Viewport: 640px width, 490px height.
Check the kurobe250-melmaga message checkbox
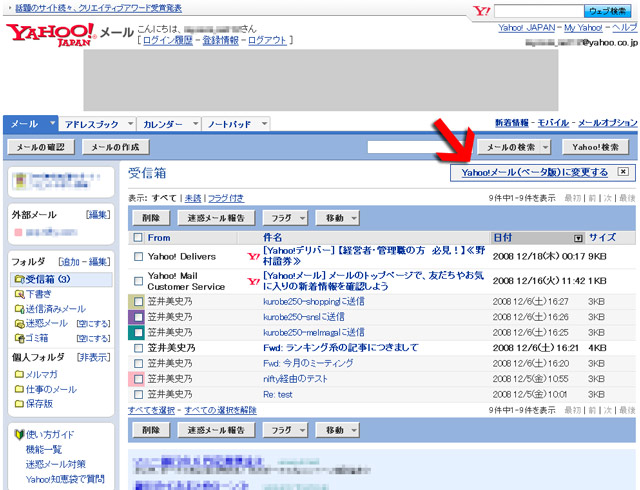click(138, 332)
